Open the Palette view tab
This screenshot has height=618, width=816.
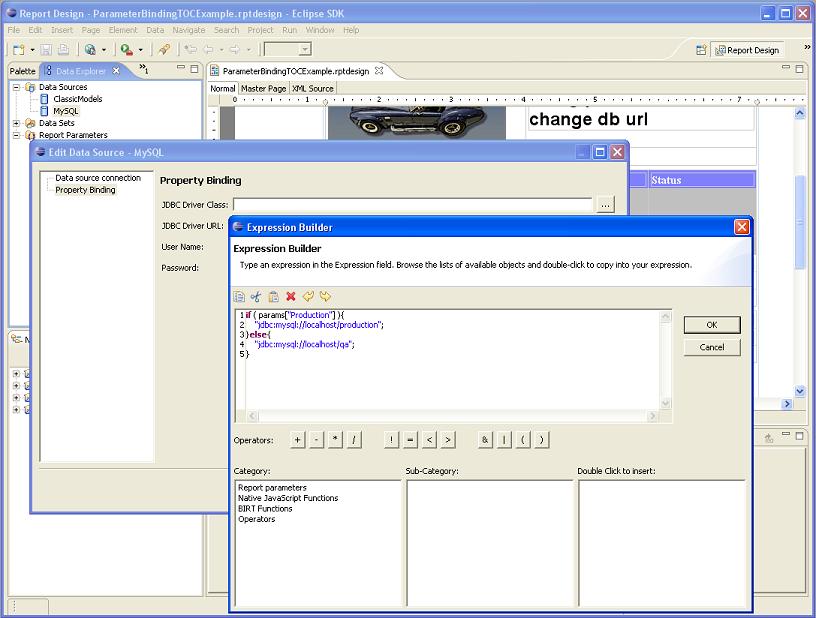23,71
